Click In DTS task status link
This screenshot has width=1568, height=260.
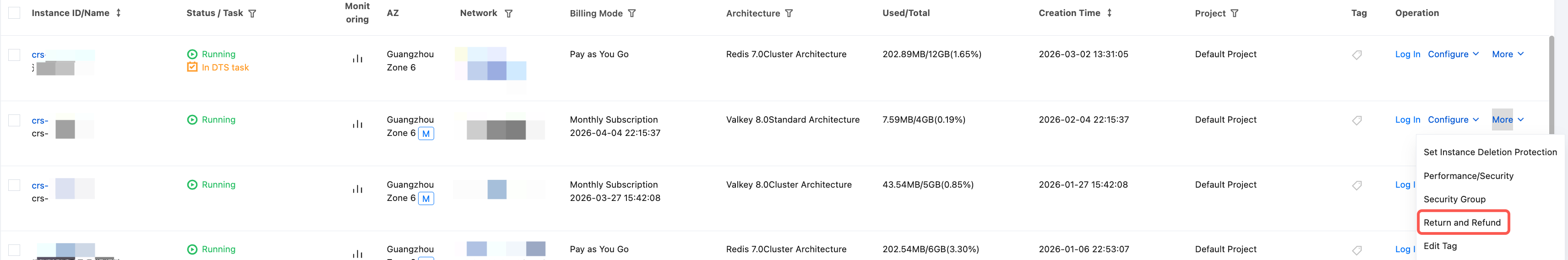click(224, 68)
